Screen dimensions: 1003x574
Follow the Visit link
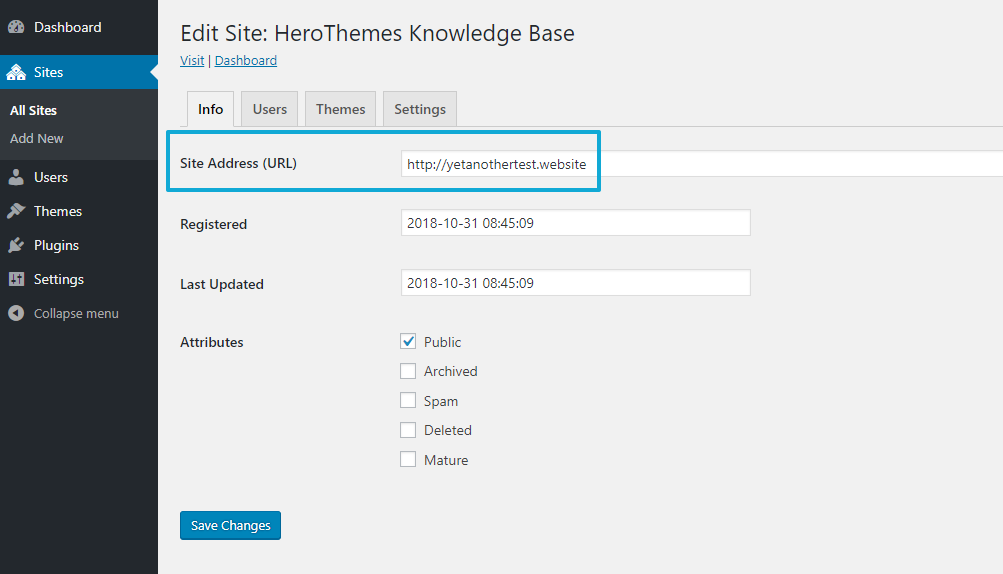192,60
